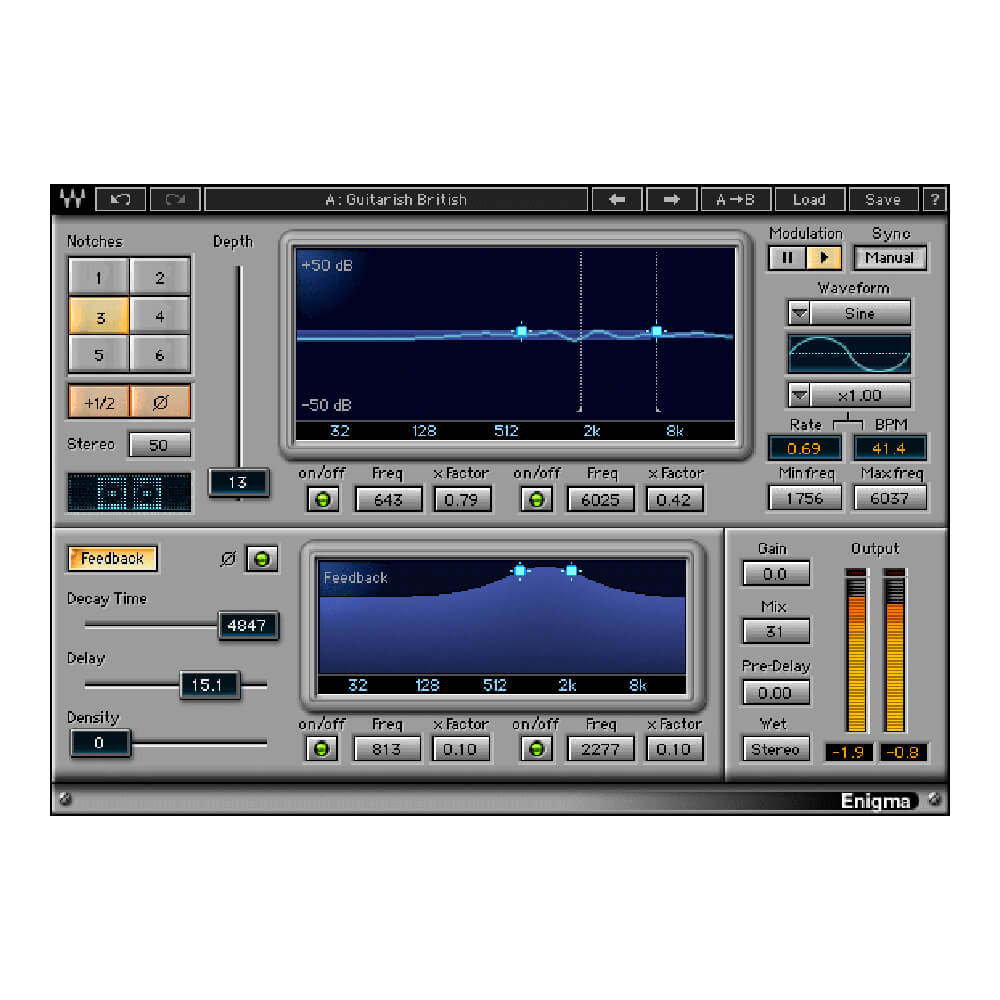The height and width of the screenshot is (1000, 1000).
Task: Click the redo arrow button
Action: (x=175, y=200)
